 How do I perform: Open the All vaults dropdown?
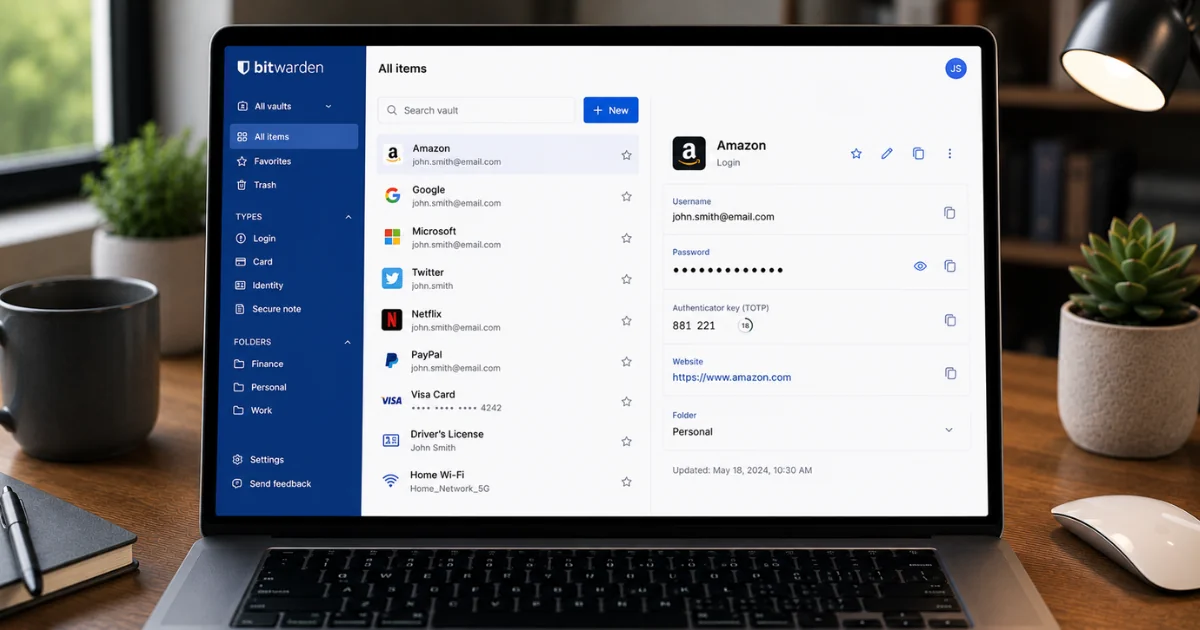pyautogui.click(x=285, y=106)
